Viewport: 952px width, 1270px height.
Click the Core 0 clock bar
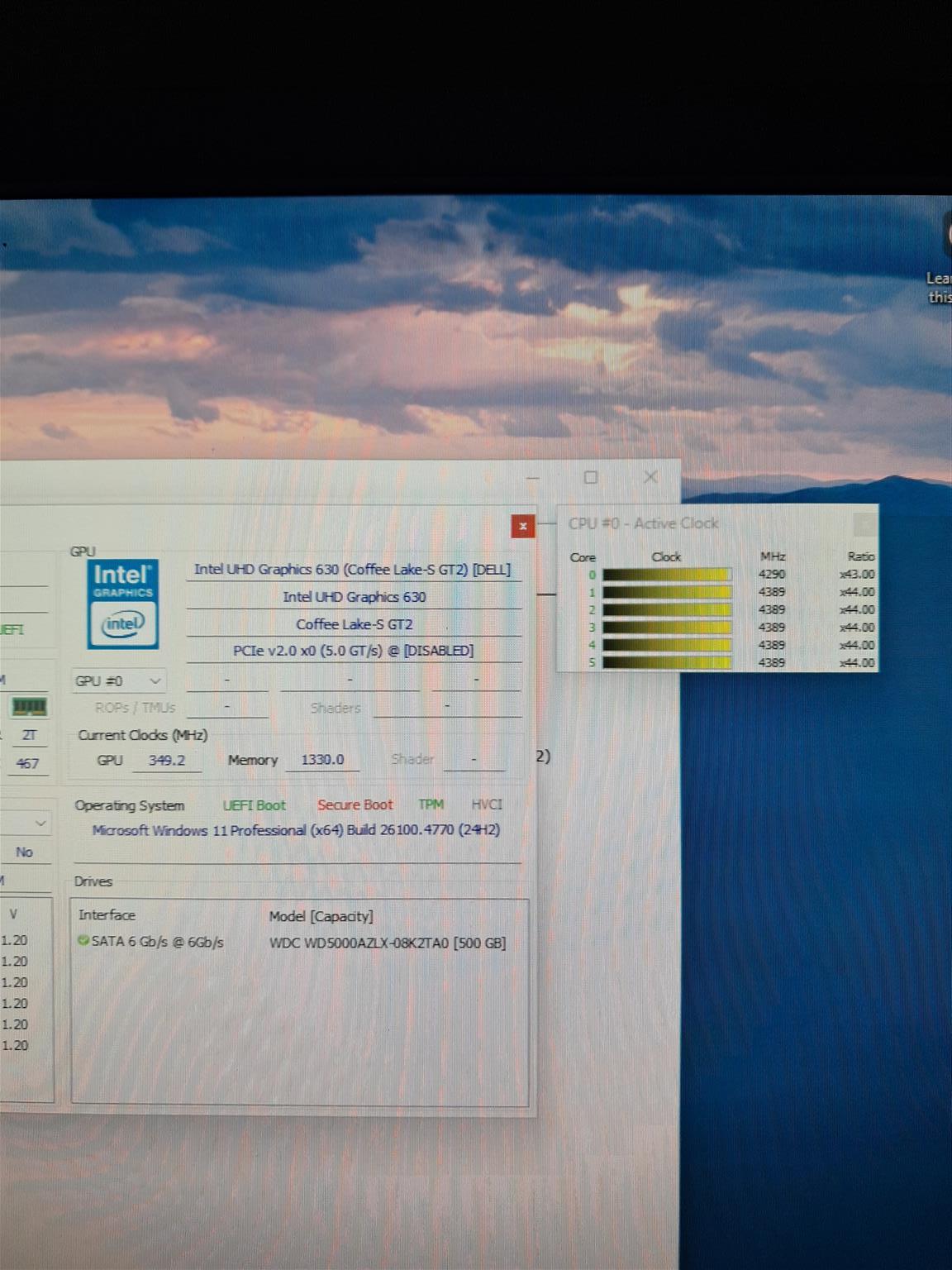(x=666, y=575)
